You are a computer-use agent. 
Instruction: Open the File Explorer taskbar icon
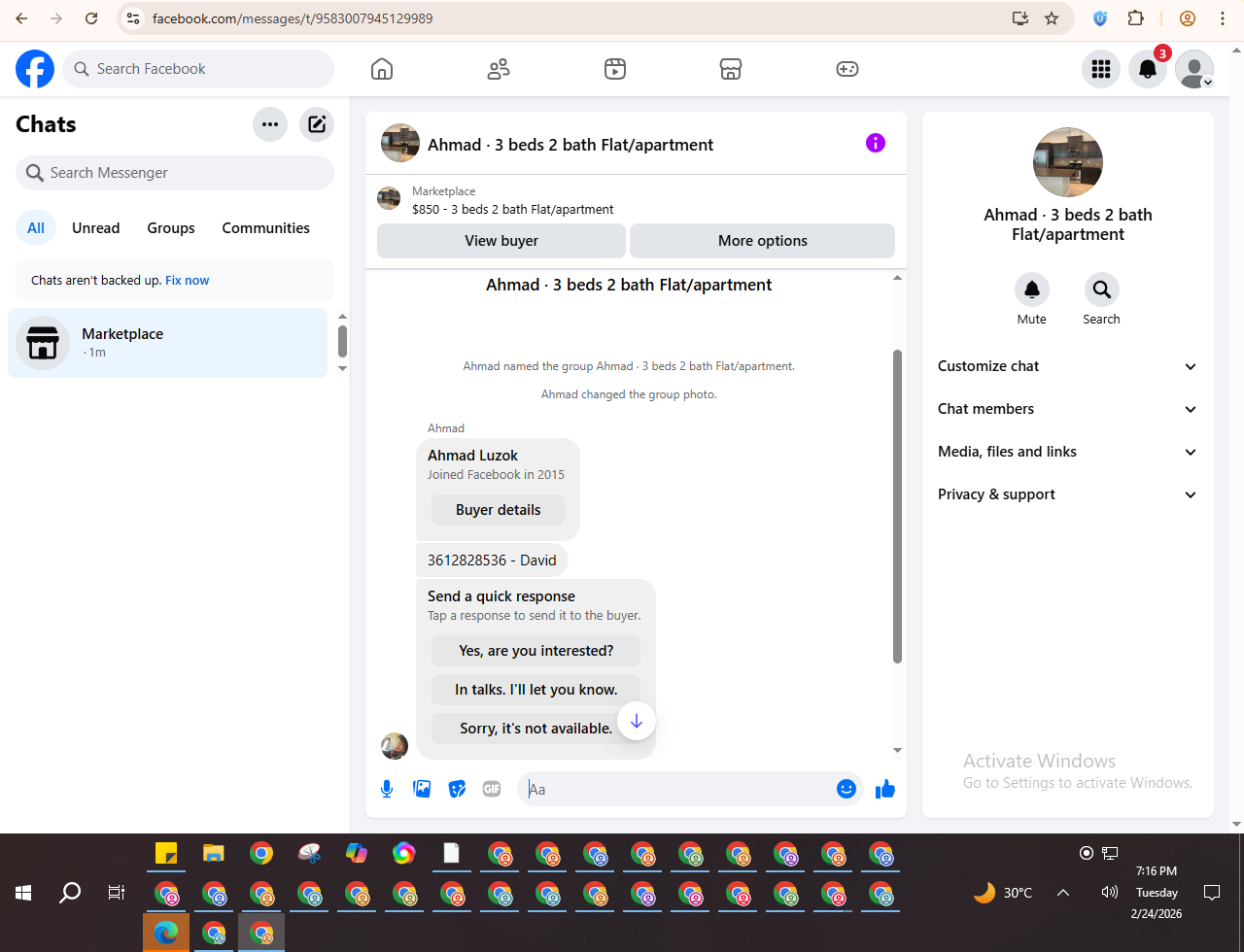(x=214, y=854)
